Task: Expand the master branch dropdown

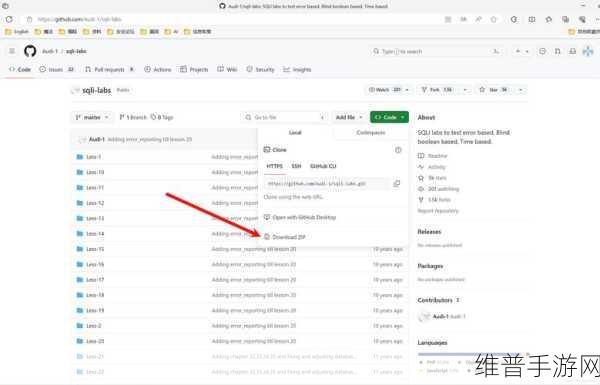Action: (x=92, y=117)
